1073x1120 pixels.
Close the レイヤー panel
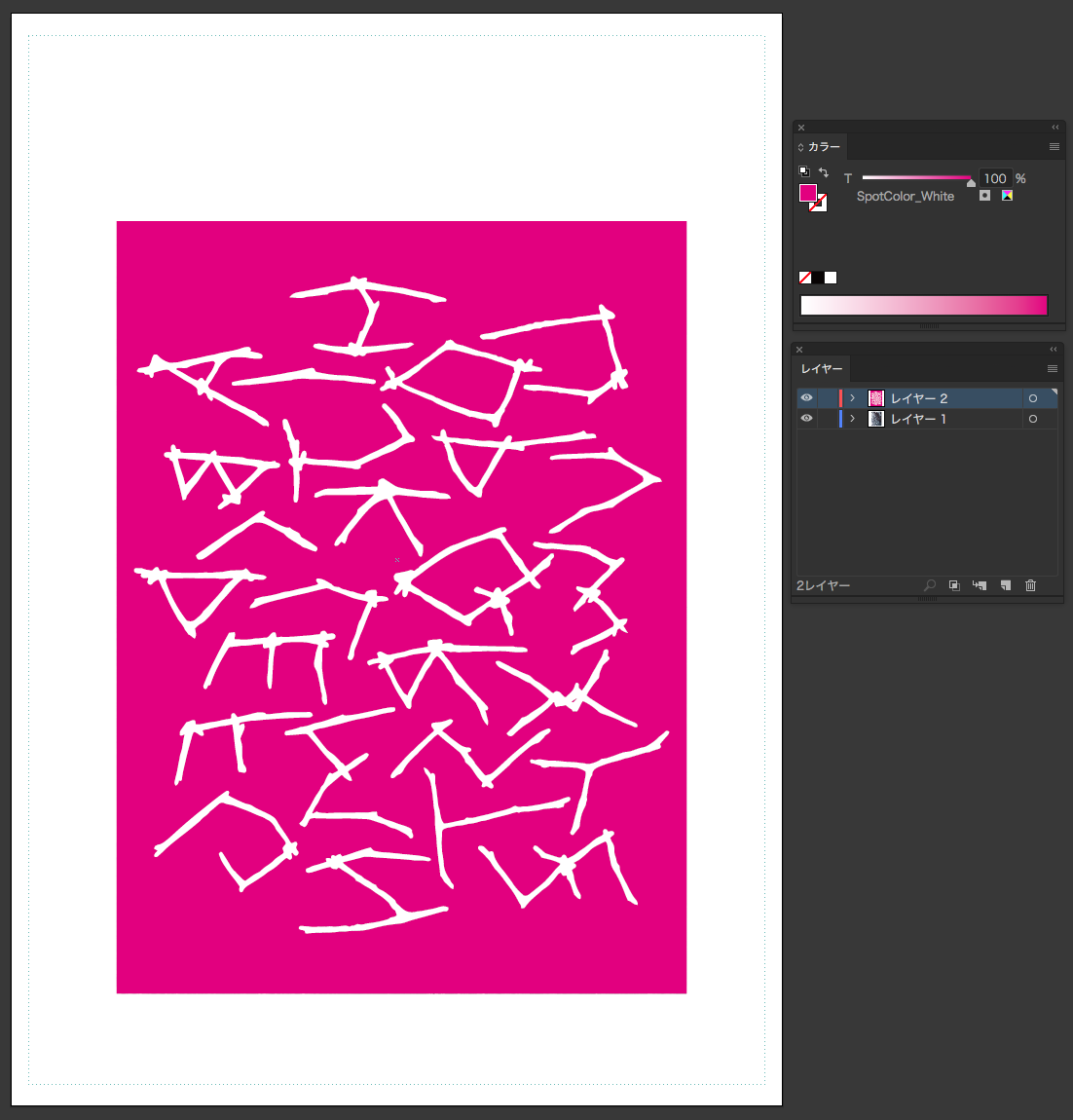coord(799,350)
